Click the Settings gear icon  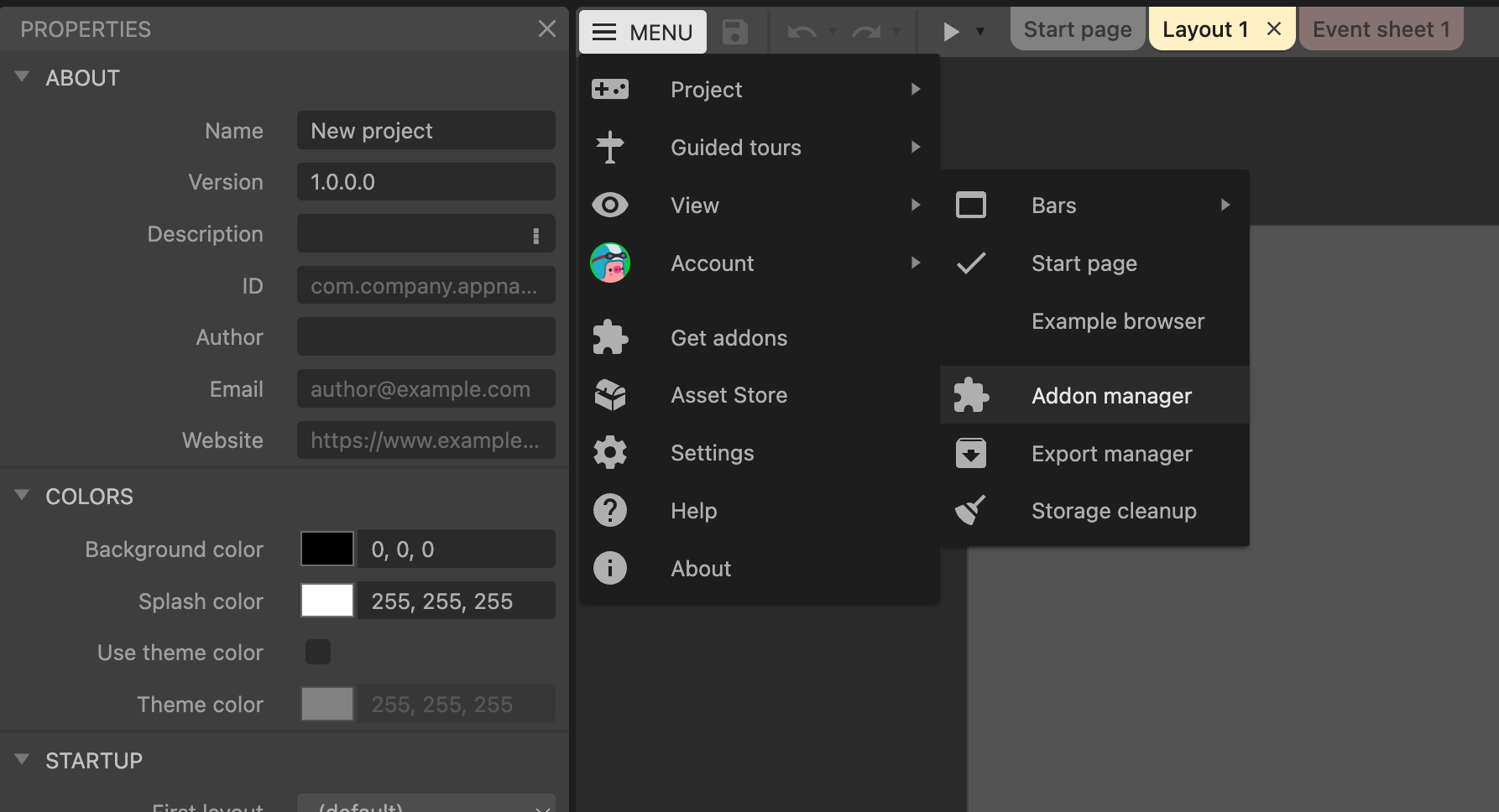click(x=610, y=453)
